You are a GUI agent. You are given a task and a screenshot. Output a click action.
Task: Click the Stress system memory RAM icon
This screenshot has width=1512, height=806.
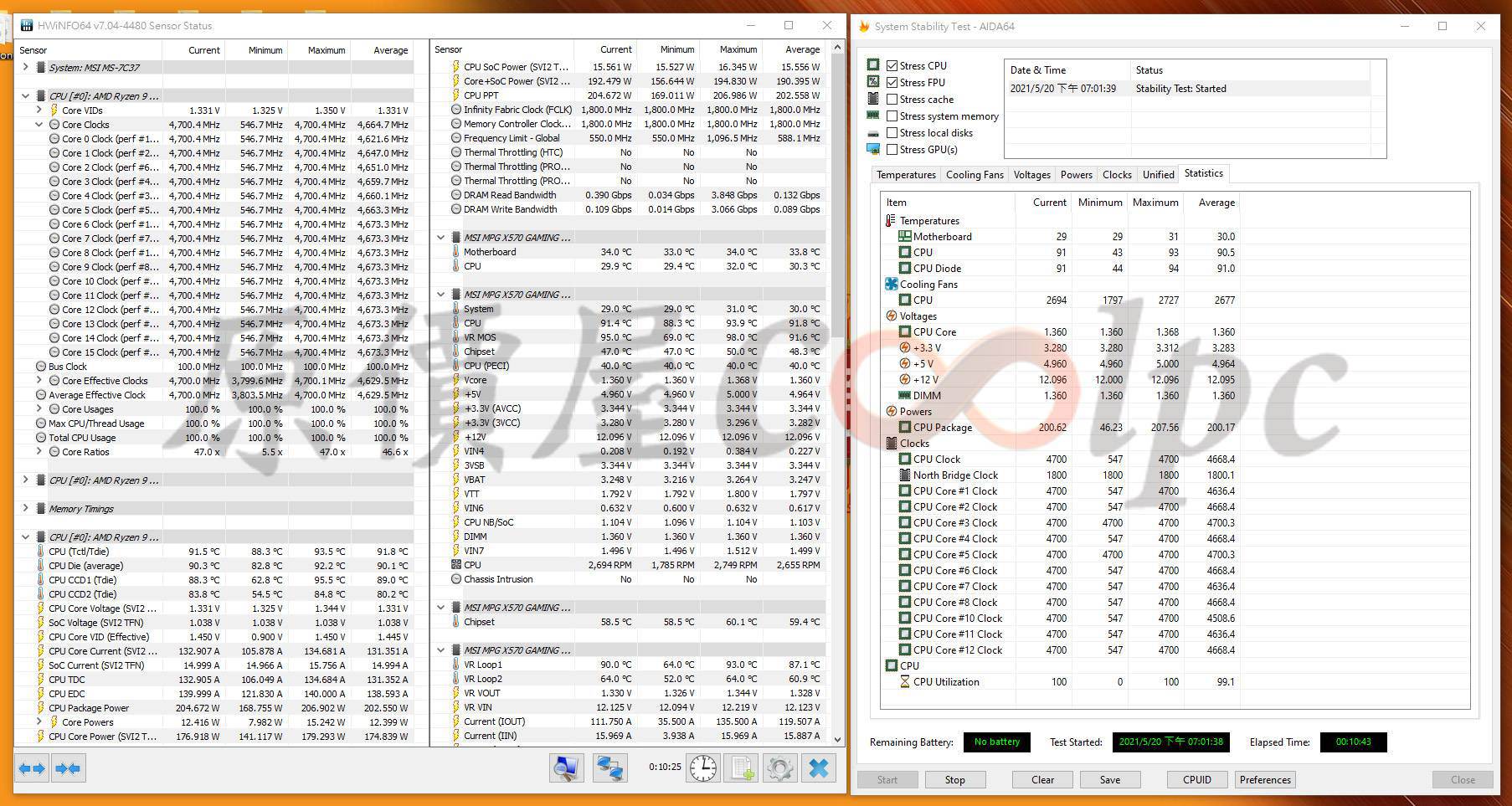[x=873, y=116]
